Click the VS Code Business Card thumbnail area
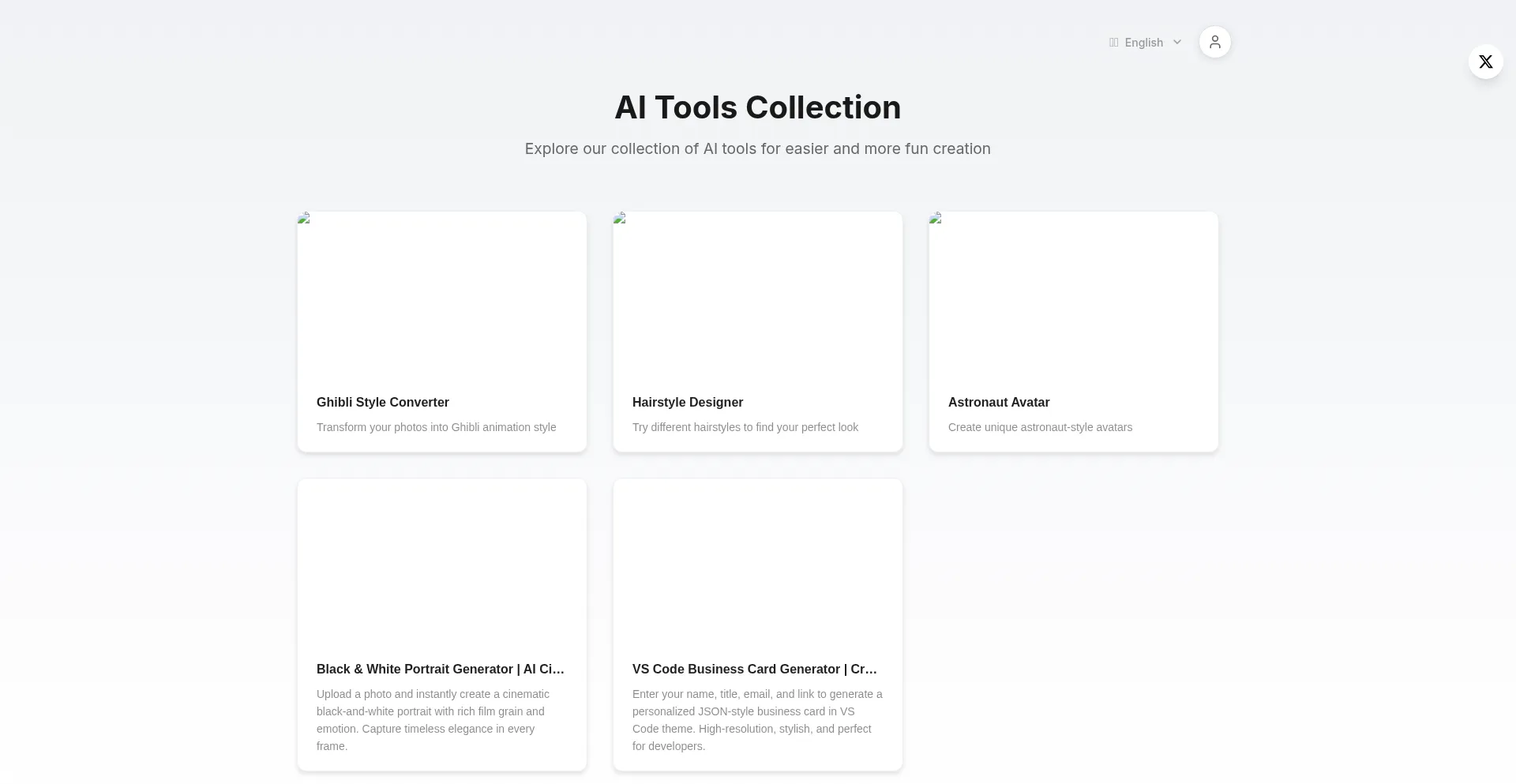The image size is (1516, 784). pos(758,561)
